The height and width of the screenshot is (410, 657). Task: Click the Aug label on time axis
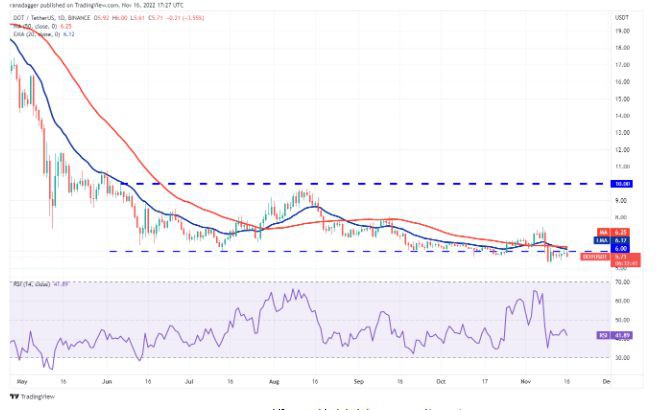[273, 381]
